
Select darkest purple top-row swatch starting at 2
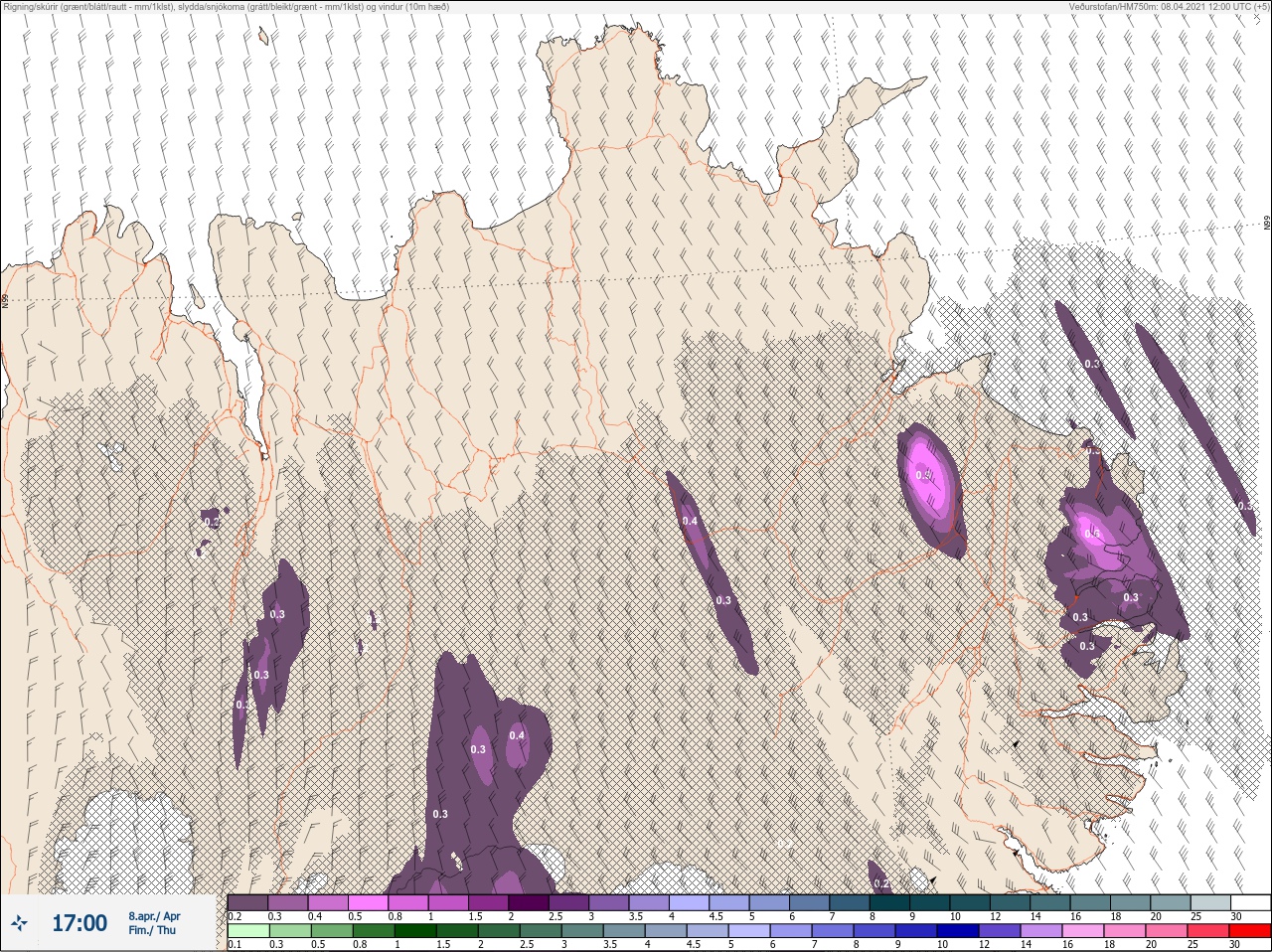pyautogui.click(x=529, y=902)
